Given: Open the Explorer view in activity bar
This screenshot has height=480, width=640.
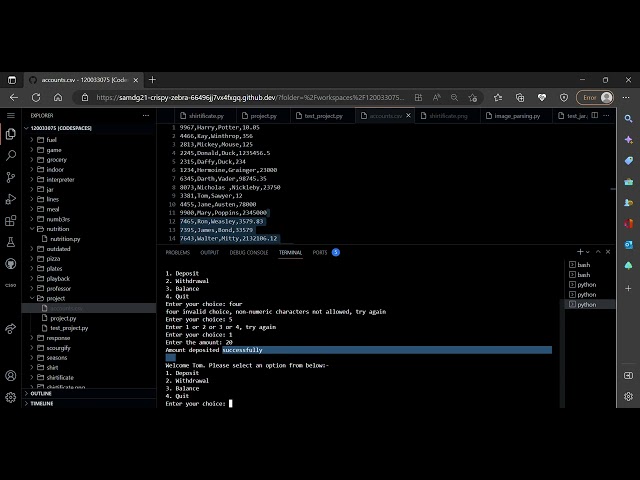Looking at the screenshot, I should click(11, 134).
